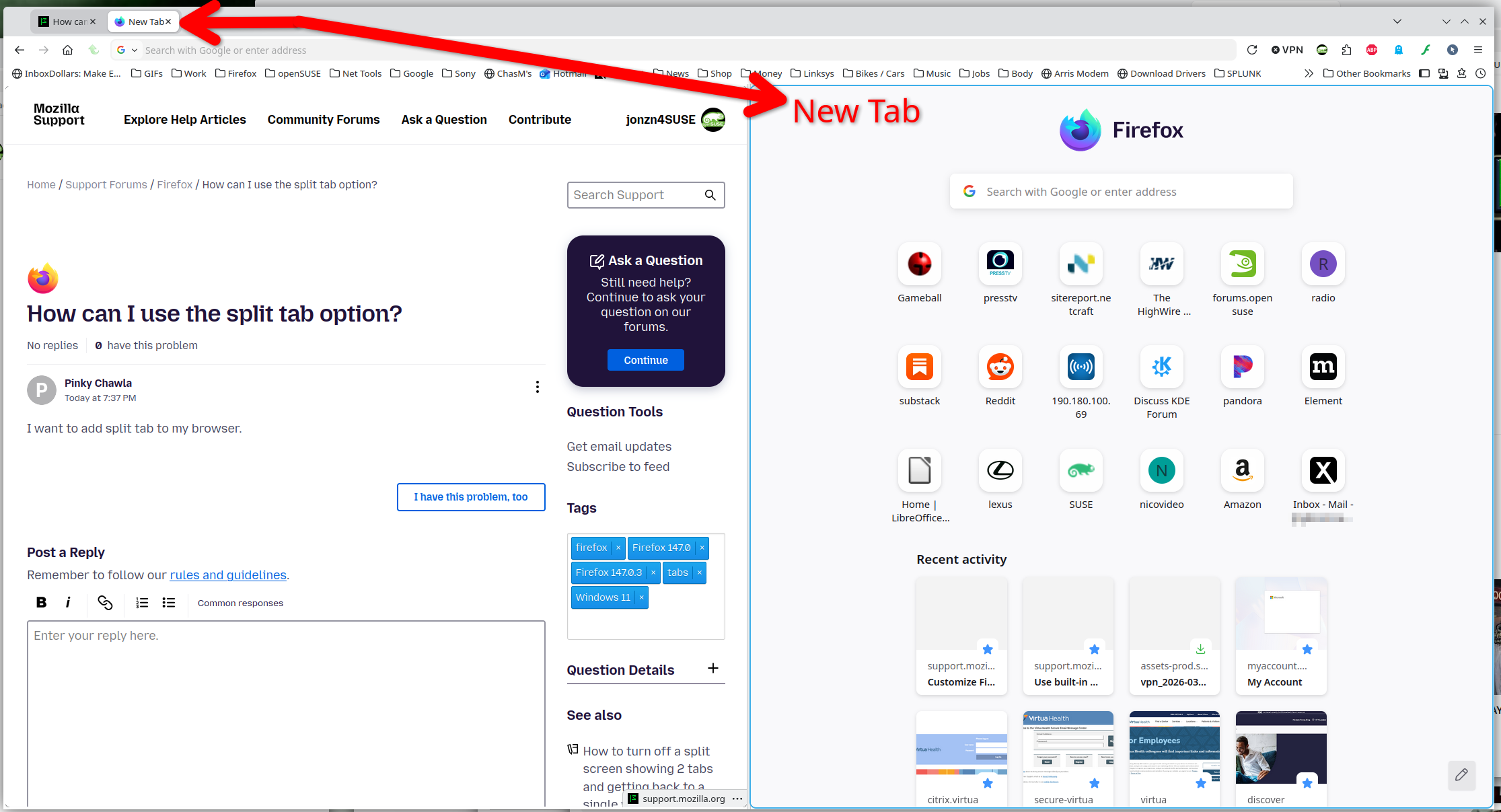Click the insert link icon in reply editor
This screenshot has width=1501, height=812.
tap(105, 603)
